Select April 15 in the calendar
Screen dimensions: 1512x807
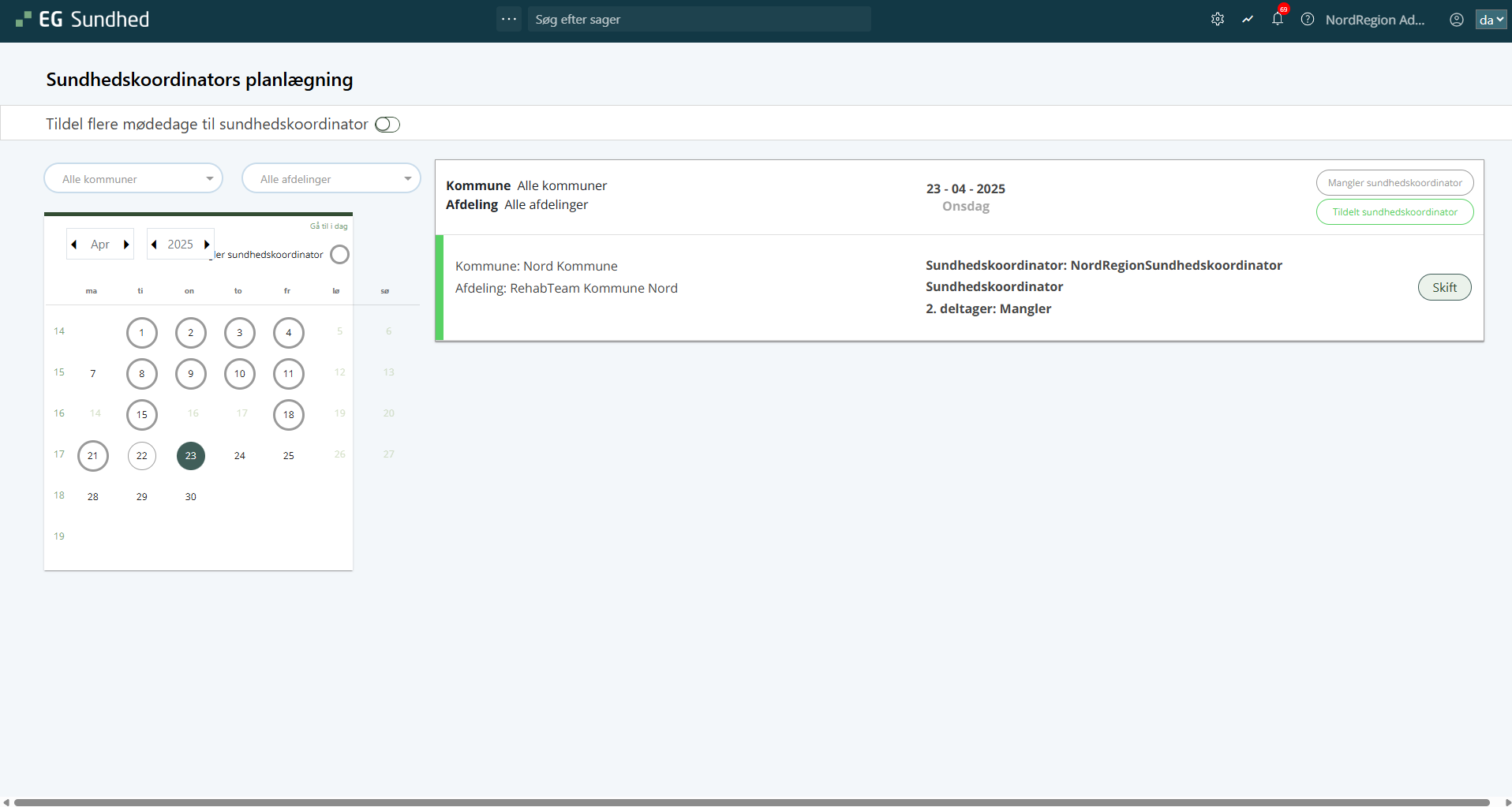(x=142, y=415)
